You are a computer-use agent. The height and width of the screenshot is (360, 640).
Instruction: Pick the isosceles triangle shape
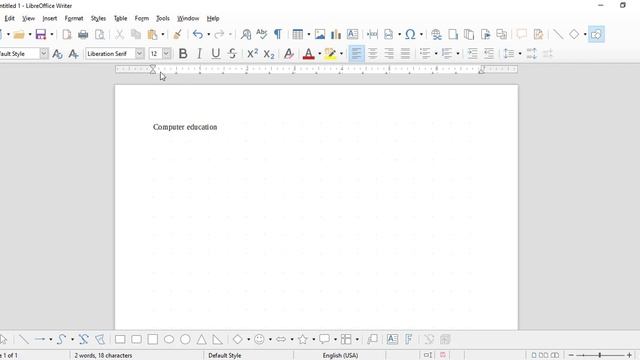pyautogui.click(x=201, y=339)
